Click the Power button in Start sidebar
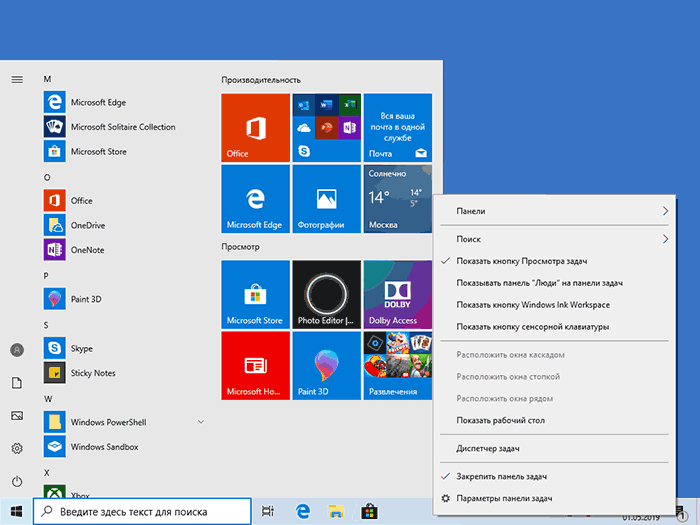 point(17,481)
